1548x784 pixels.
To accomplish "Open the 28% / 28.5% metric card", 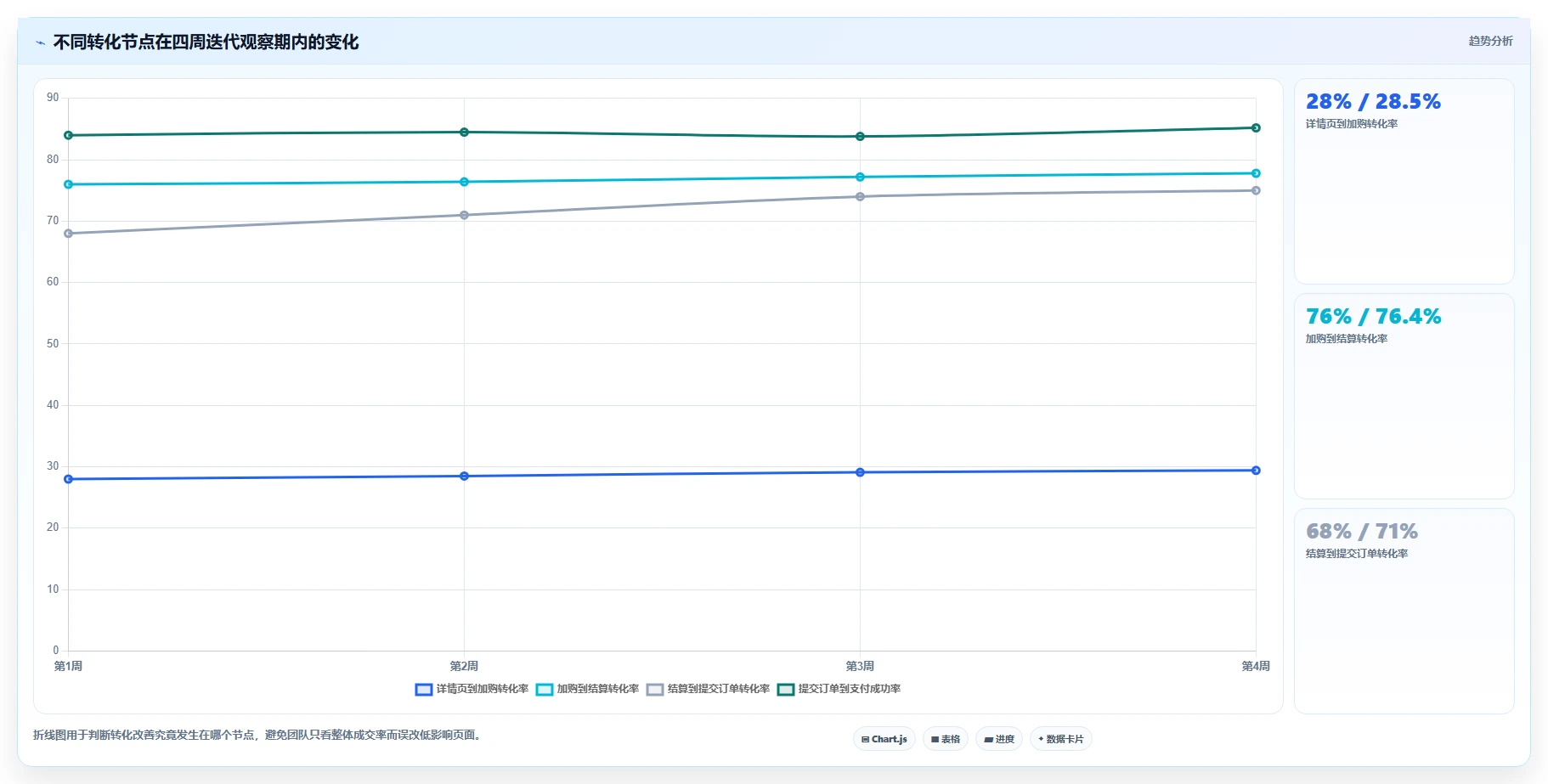I will (x=1404, y=182).
